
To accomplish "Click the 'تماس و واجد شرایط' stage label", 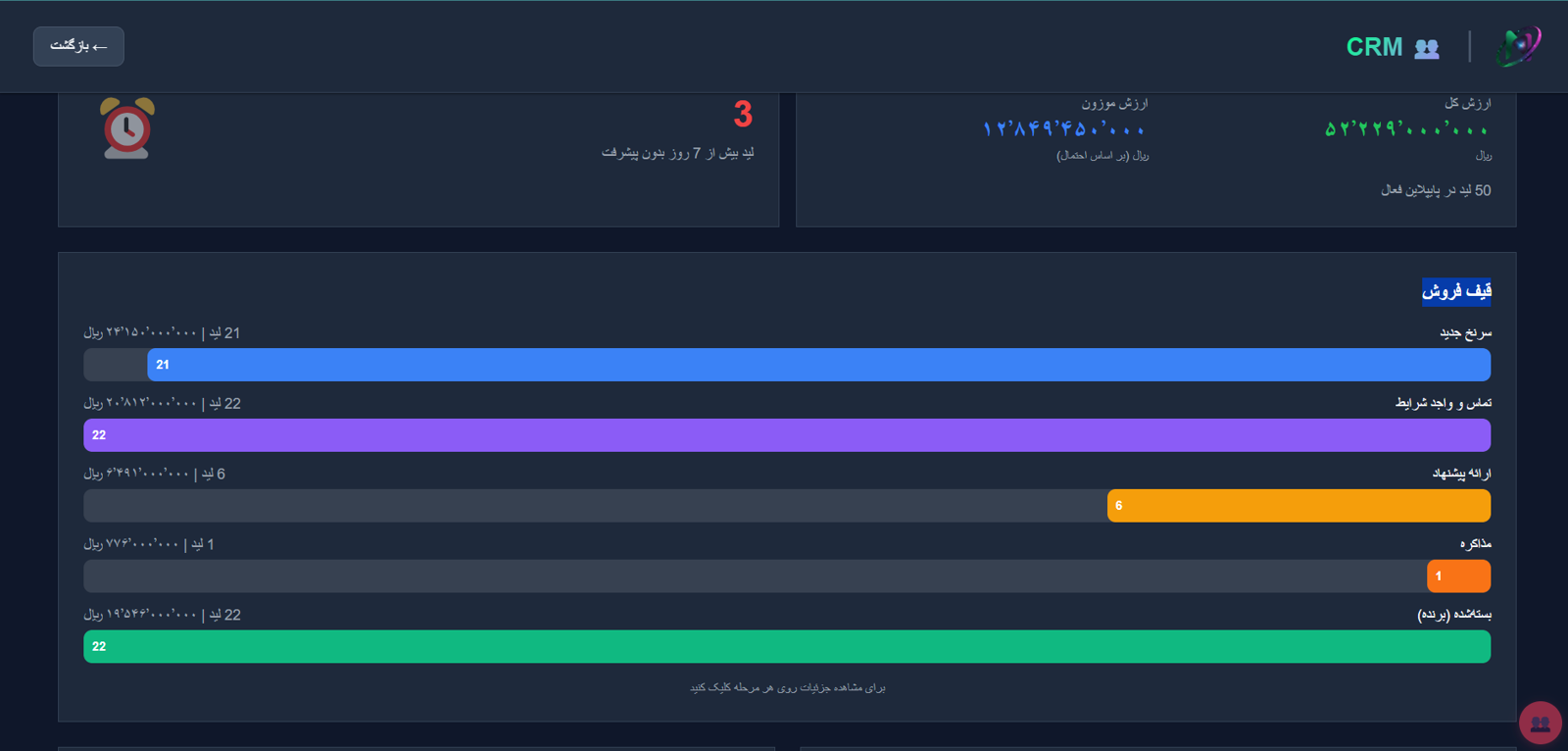I will (x=1444, y=403).
